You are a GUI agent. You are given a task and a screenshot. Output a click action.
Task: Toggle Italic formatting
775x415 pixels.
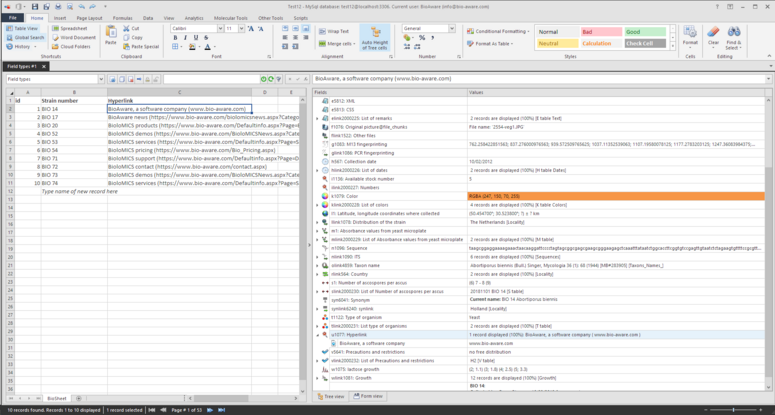point(185,38)
